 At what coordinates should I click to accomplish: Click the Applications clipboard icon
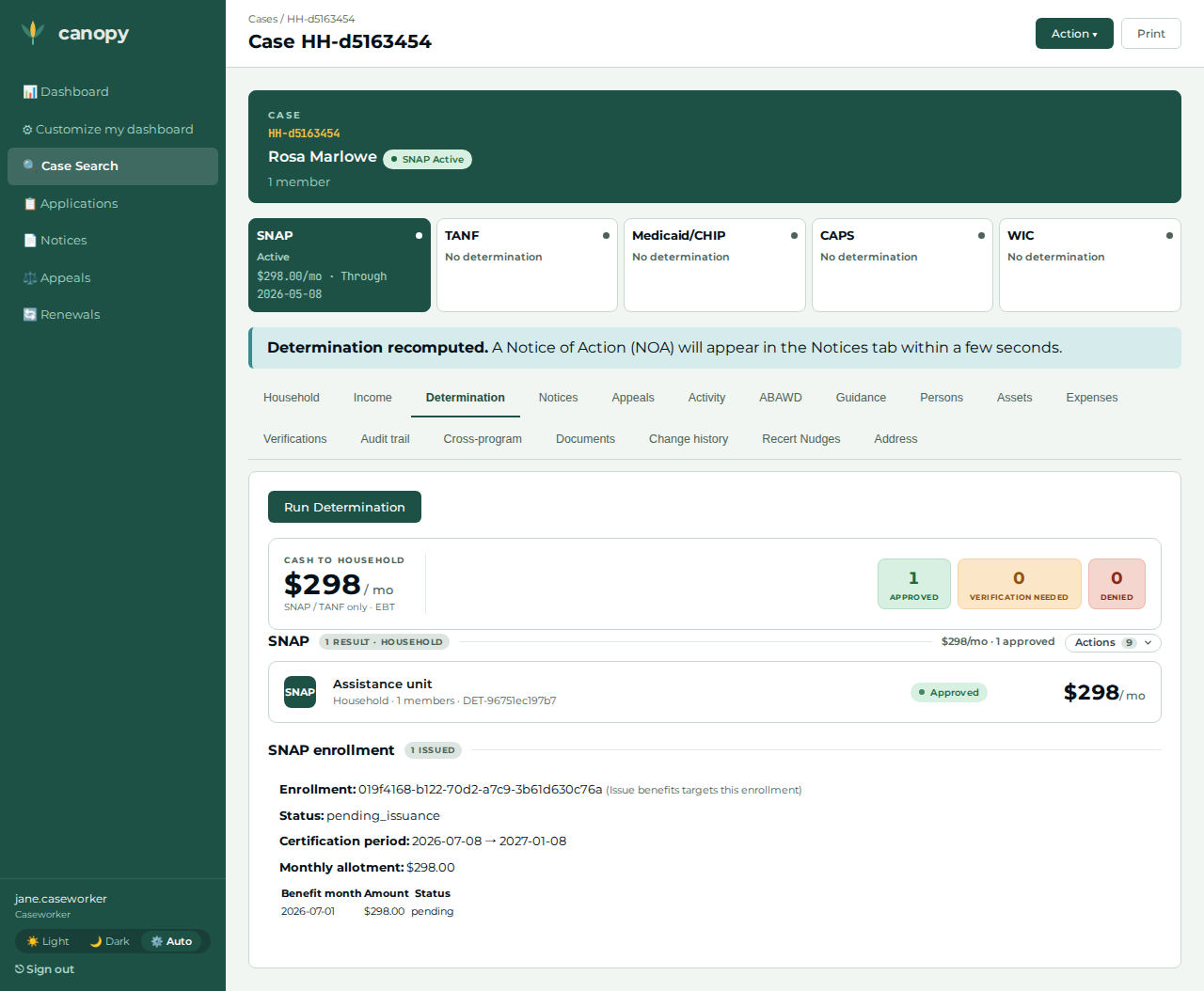(30, 204)
